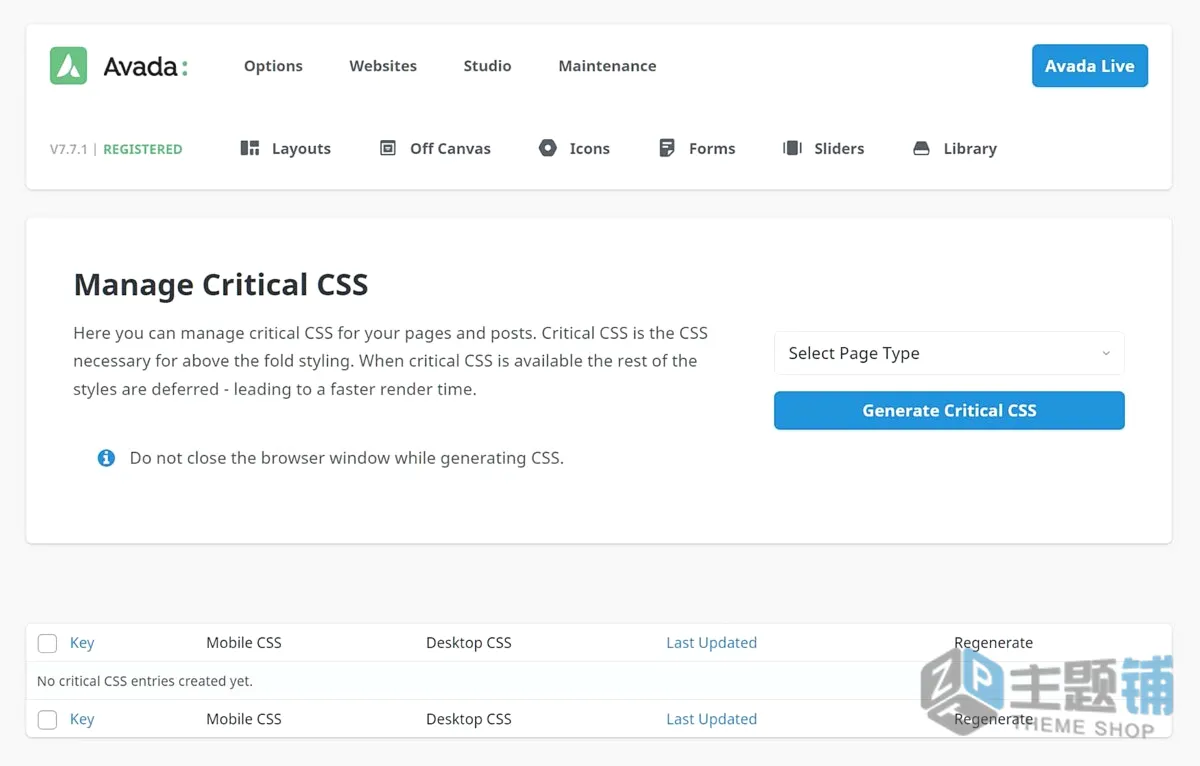Click the blue info circle icon
This screenshot has width=1200, height=766.
[x=106, y=458]
